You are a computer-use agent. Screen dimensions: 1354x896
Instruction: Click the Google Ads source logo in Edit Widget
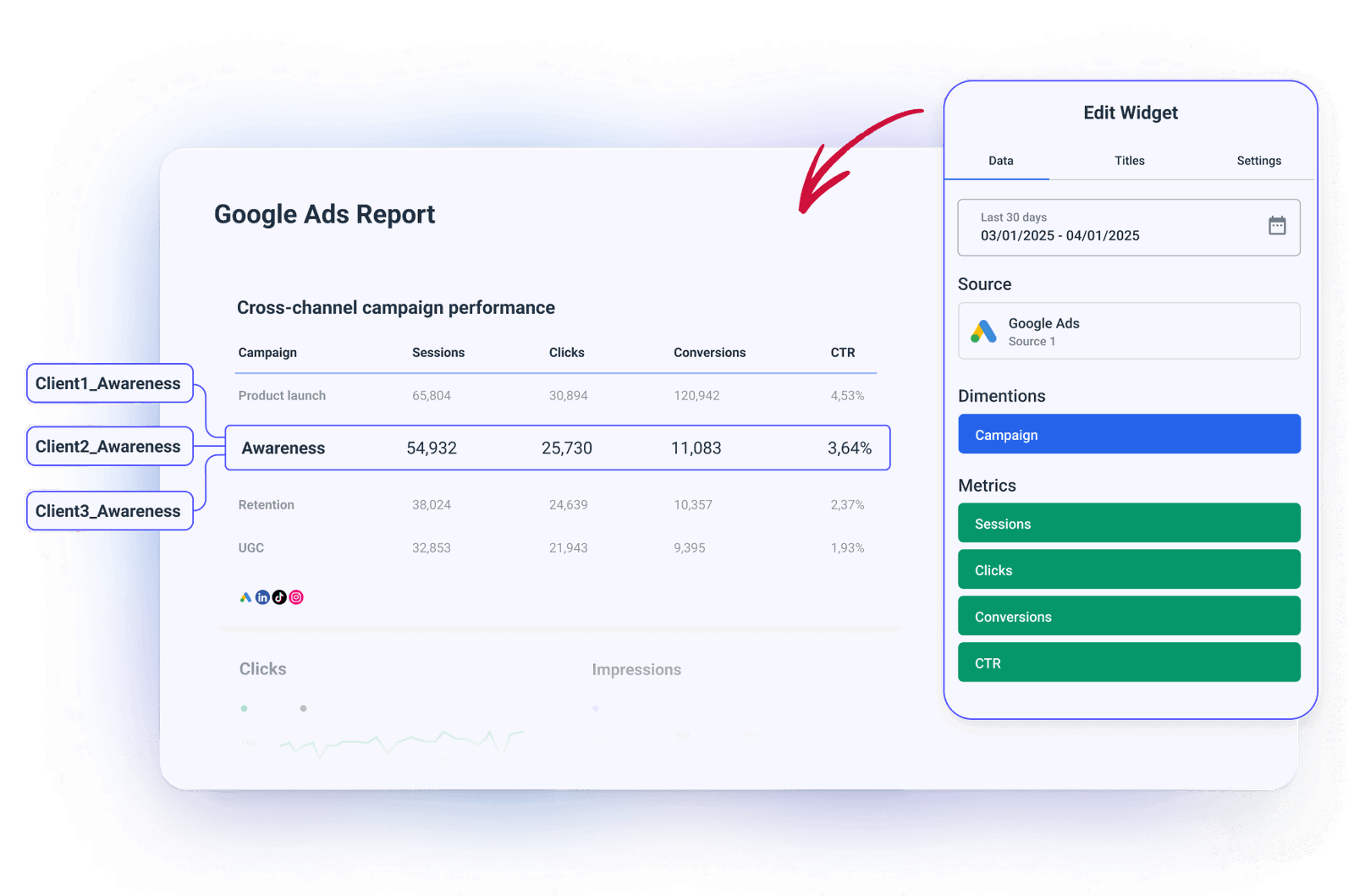(x=984, y=331)
